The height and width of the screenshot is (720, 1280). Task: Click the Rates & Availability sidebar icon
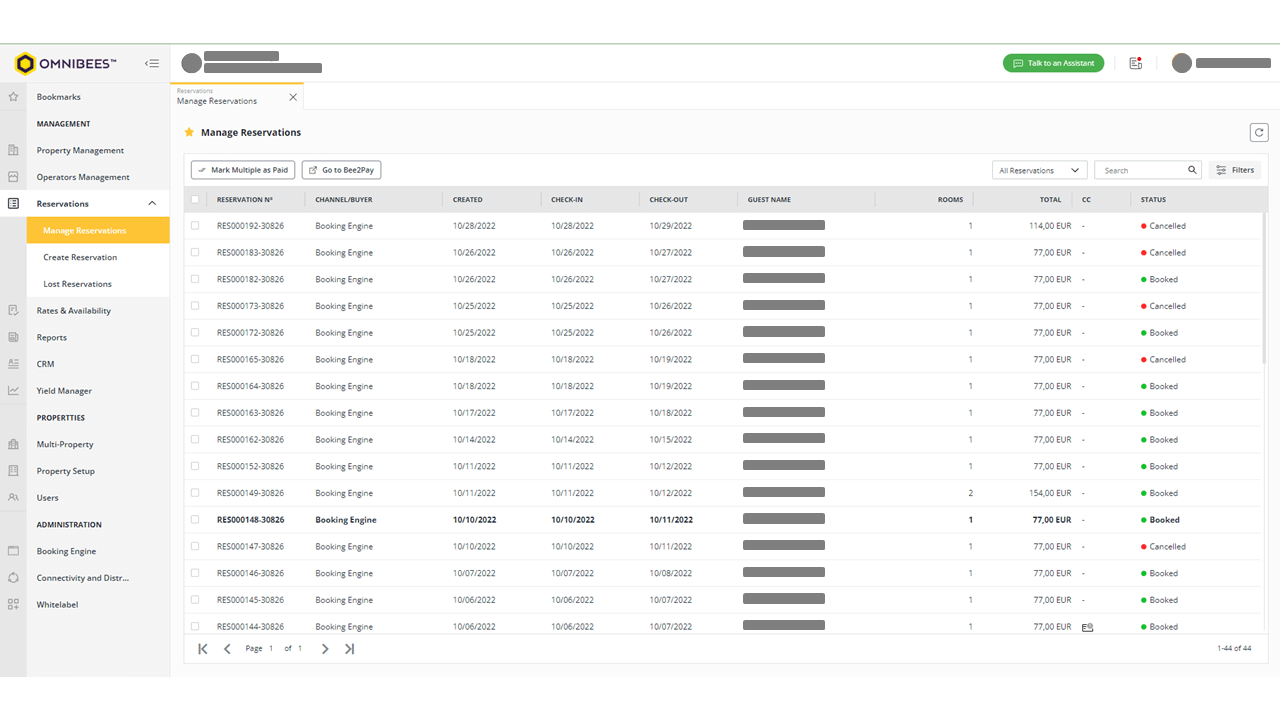(x=13, y=311)
